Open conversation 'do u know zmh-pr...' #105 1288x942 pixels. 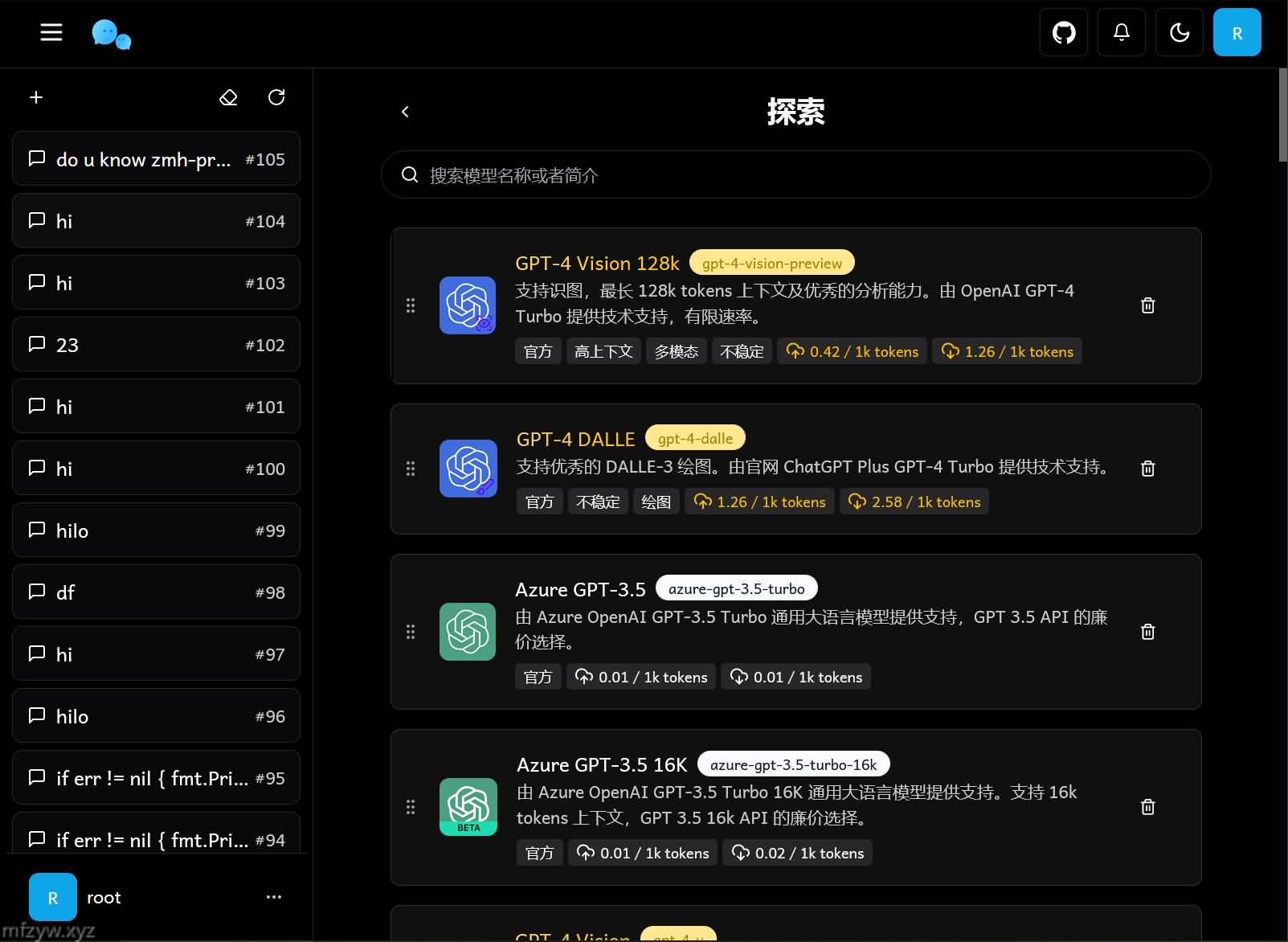coord(156,159)
